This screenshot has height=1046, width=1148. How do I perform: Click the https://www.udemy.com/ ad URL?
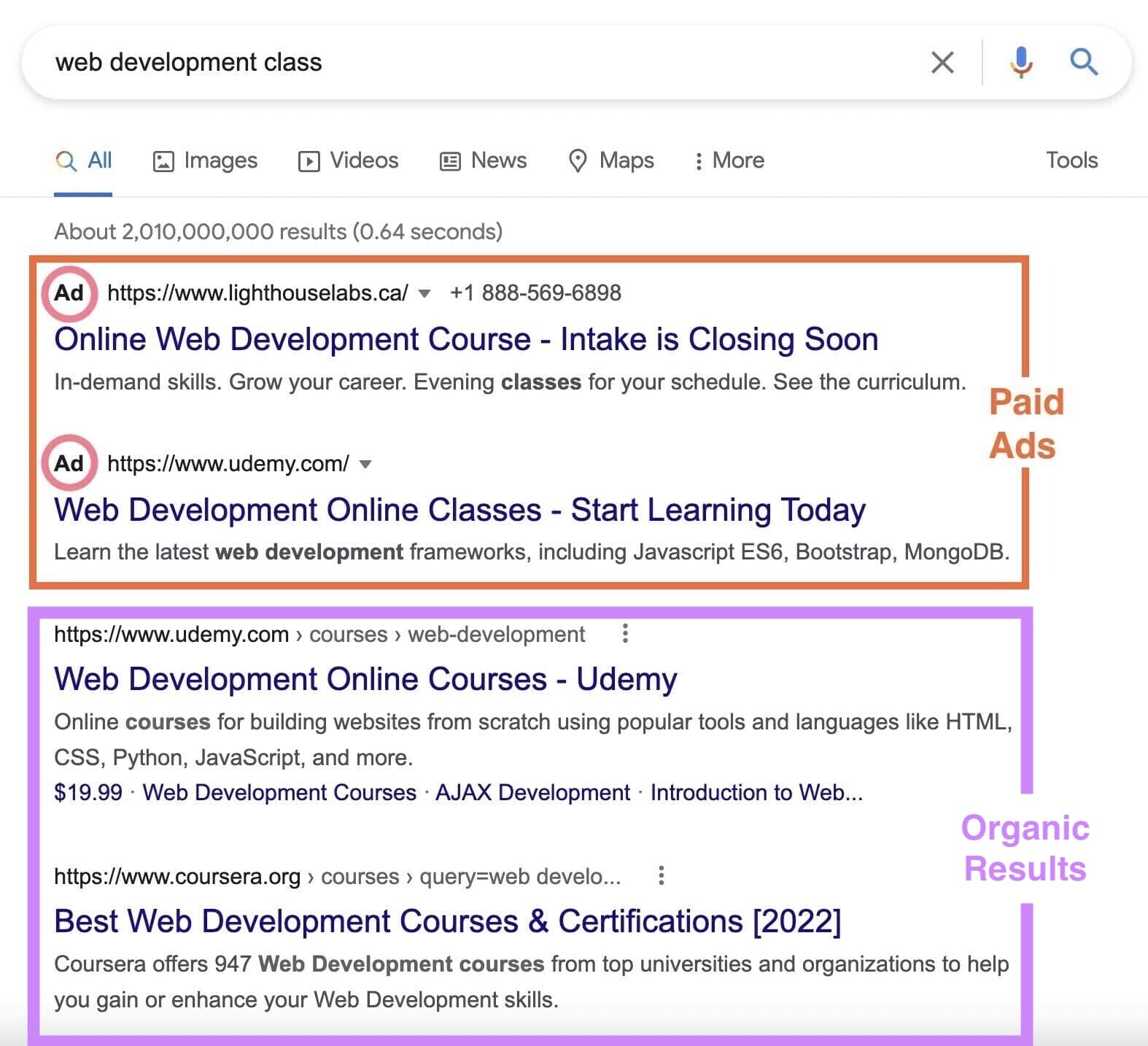(x=228, y=463)
